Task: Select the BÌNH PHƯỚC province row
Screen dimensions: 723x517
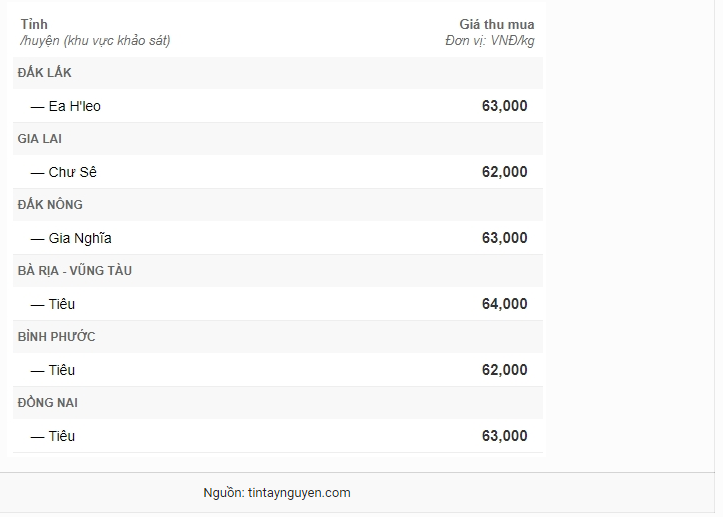Action: [56, 337]
